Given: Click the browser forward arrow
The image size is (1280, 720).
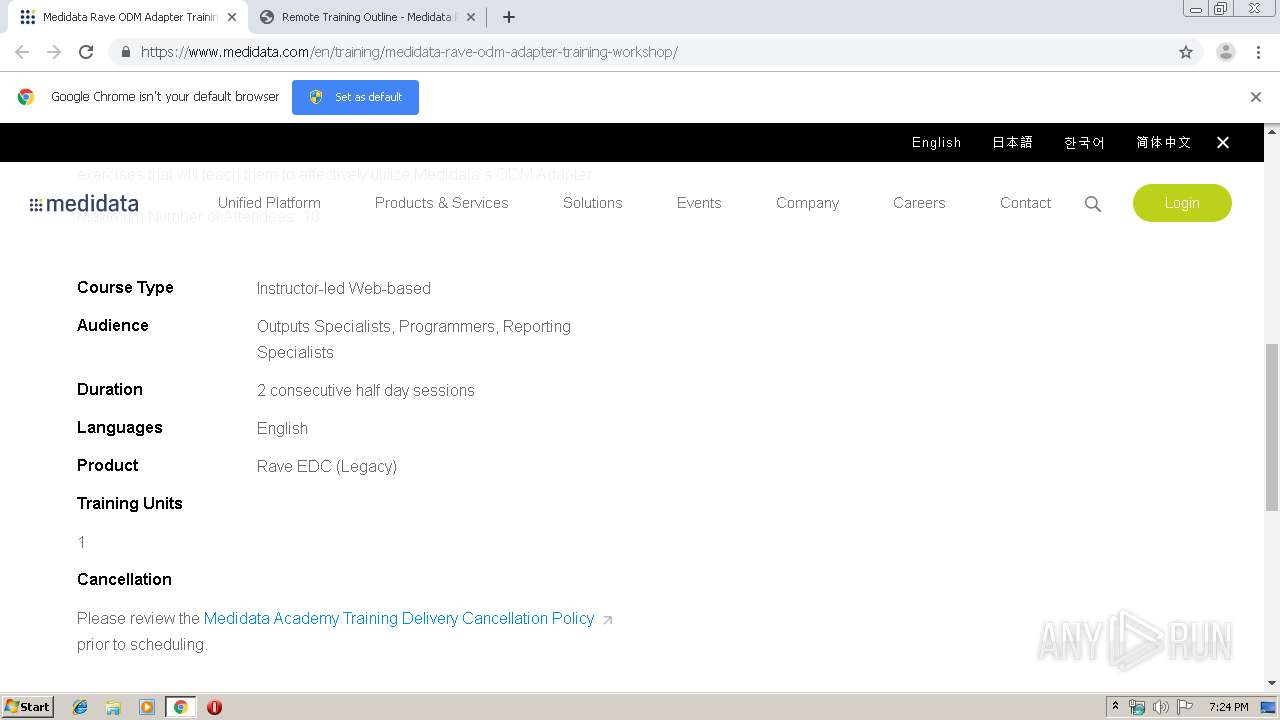Looking at the screenshot, I should click(54, 52).
